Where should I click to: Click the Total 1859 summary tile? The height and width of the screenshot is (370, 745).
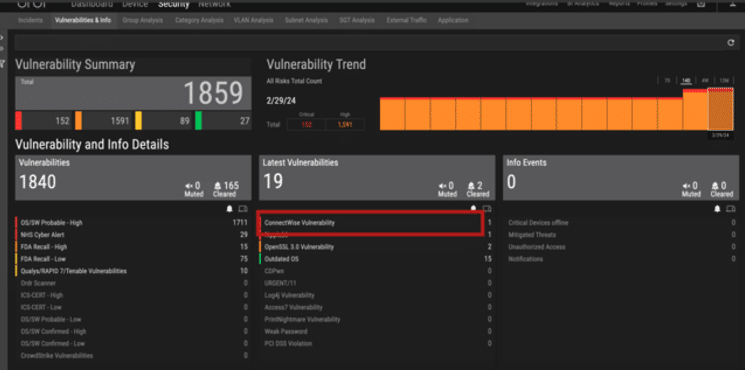pos(133,93)
